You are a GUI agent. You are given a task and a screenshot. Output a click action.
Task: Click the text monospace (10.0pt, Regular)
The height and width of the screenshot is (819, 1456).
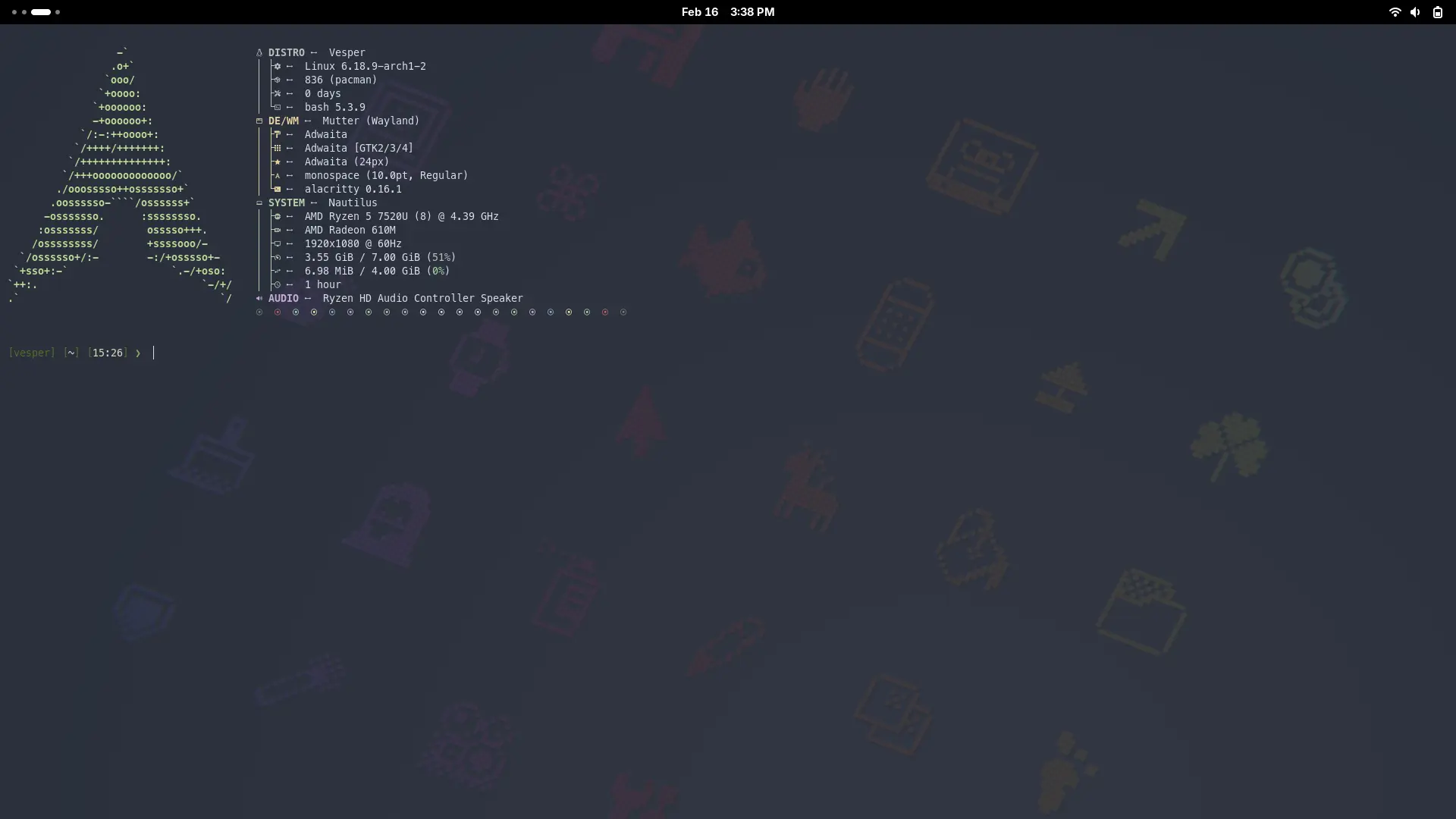pyautogui.click(x=387, y=176)
